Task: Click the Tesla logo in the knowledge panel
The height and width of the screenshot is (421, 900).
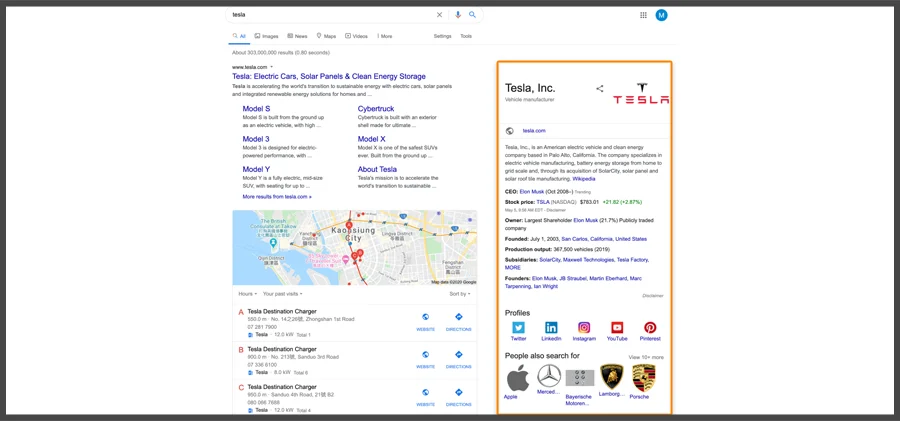Action: point(641,94)
